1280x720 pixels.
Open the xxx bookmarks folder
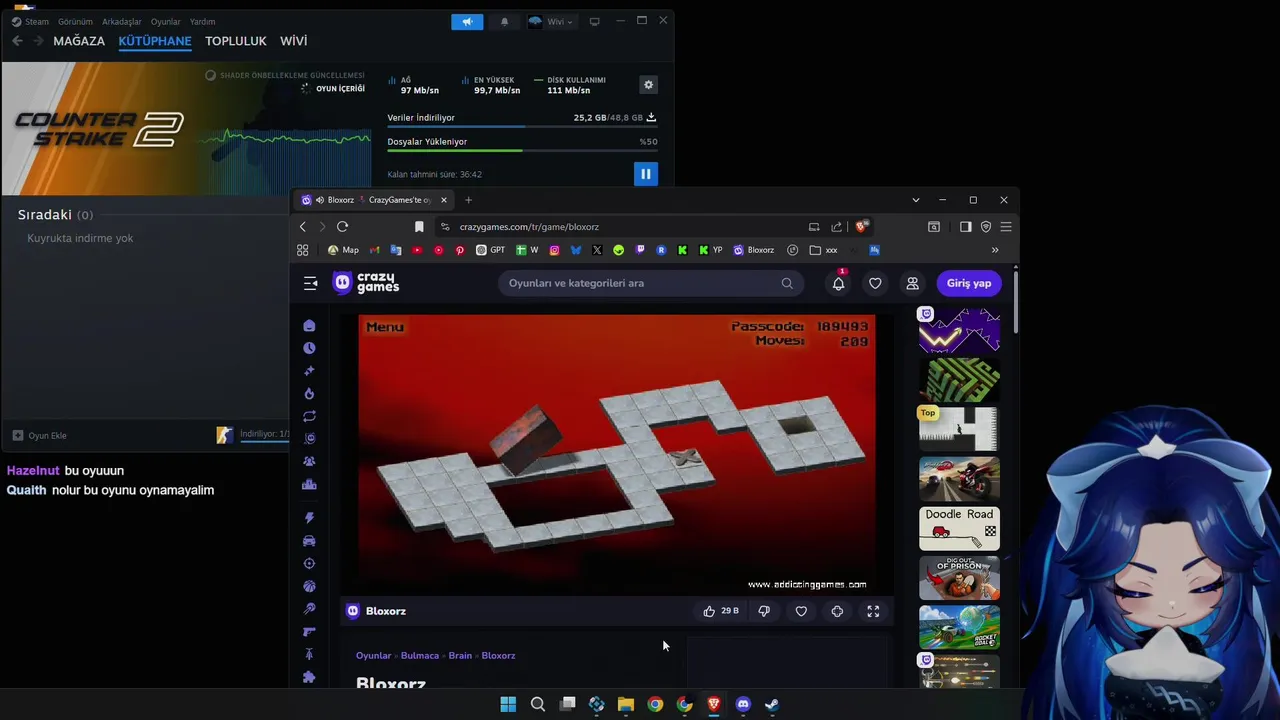click(x=824, y=250)
